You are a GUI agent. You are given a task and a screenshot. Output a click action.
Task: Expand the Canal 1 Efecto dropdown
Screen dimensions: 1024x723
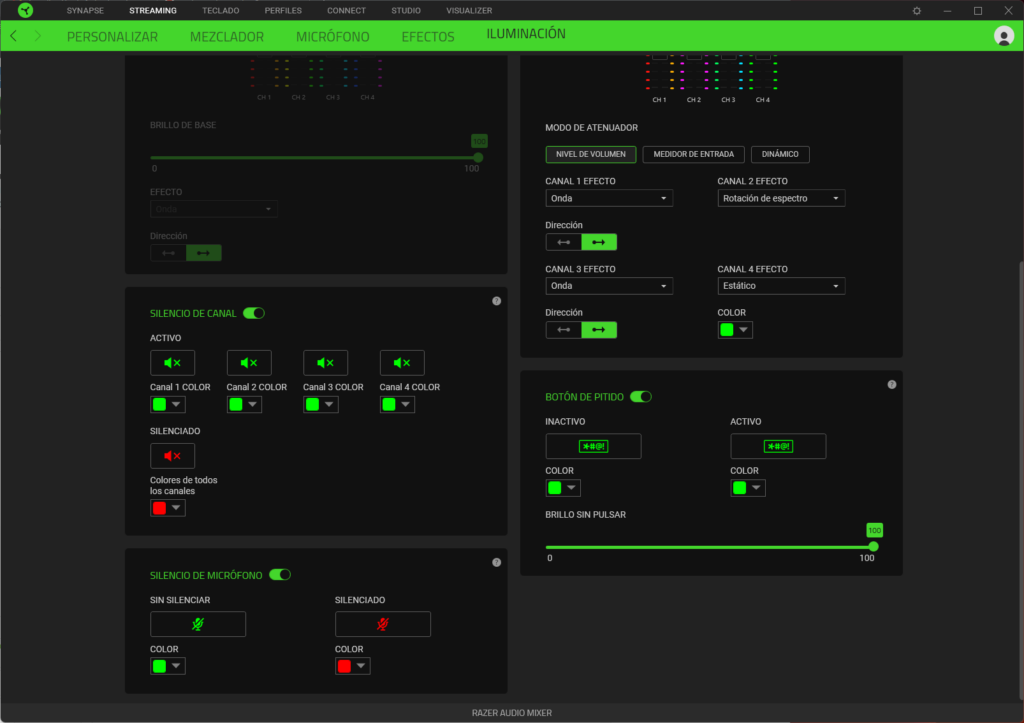(x=609, y=198)
